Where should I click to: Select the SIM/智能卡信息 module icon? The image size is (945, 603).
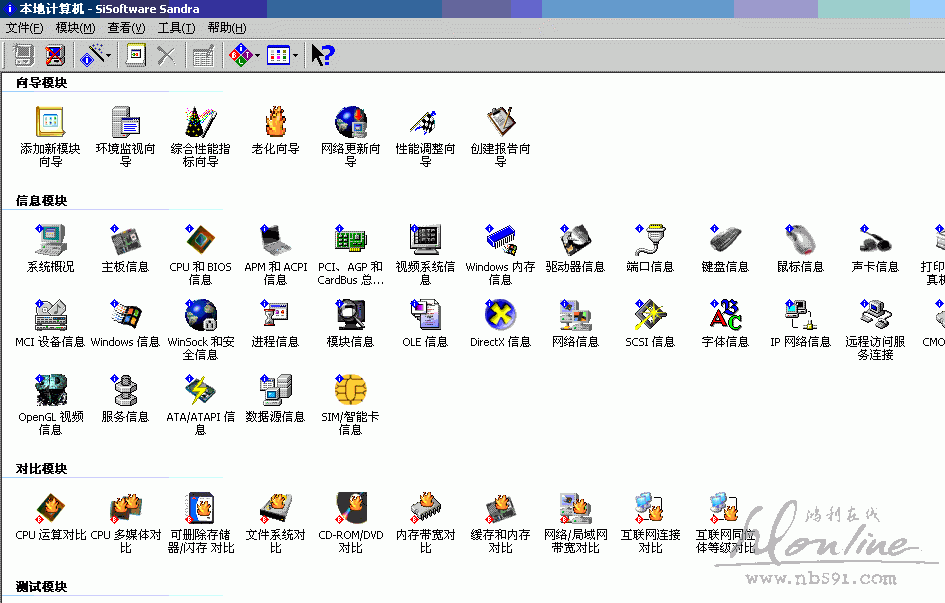(350, 391)
